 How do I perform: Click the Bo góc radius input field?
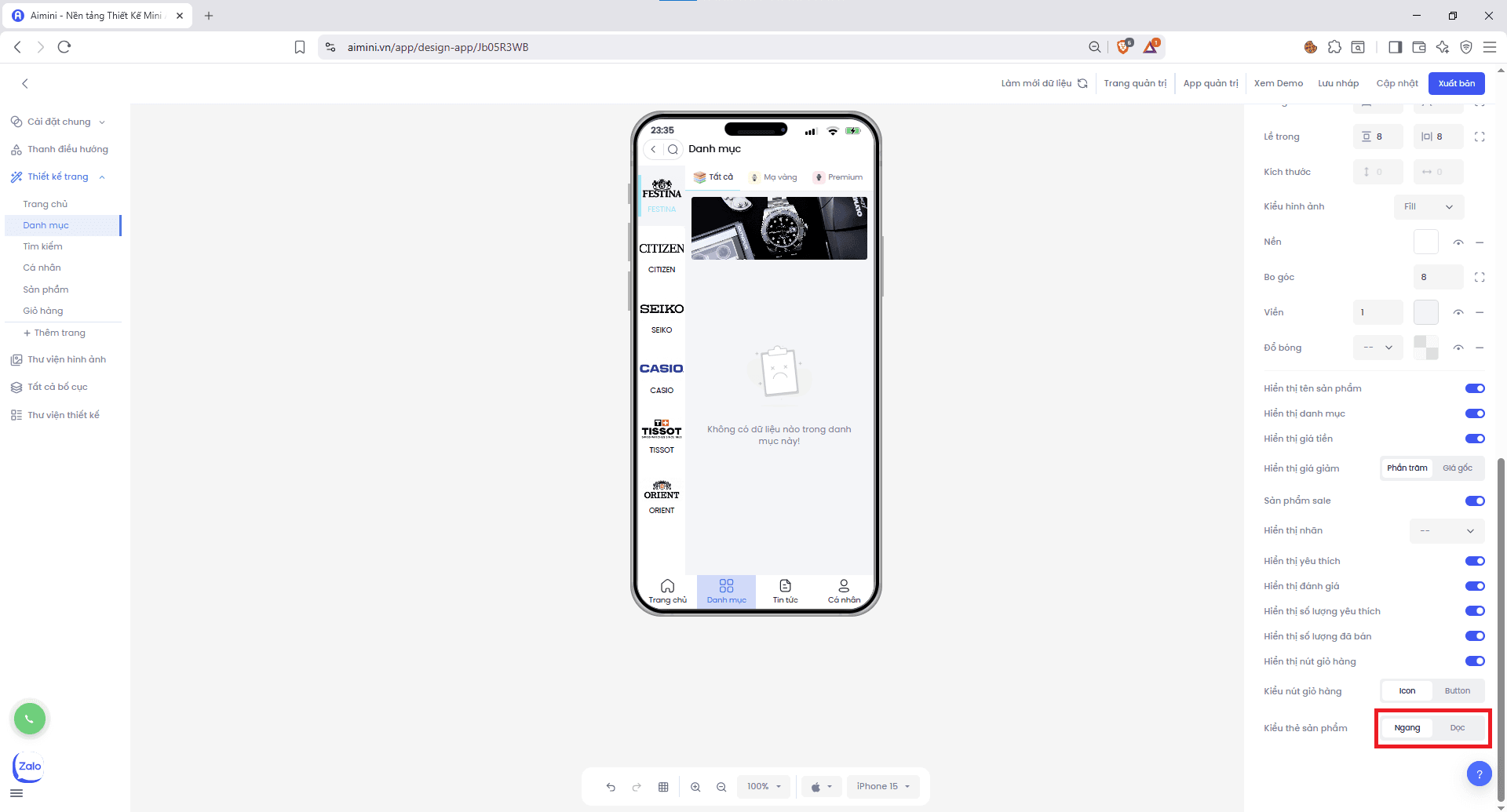pos(1437,277)
